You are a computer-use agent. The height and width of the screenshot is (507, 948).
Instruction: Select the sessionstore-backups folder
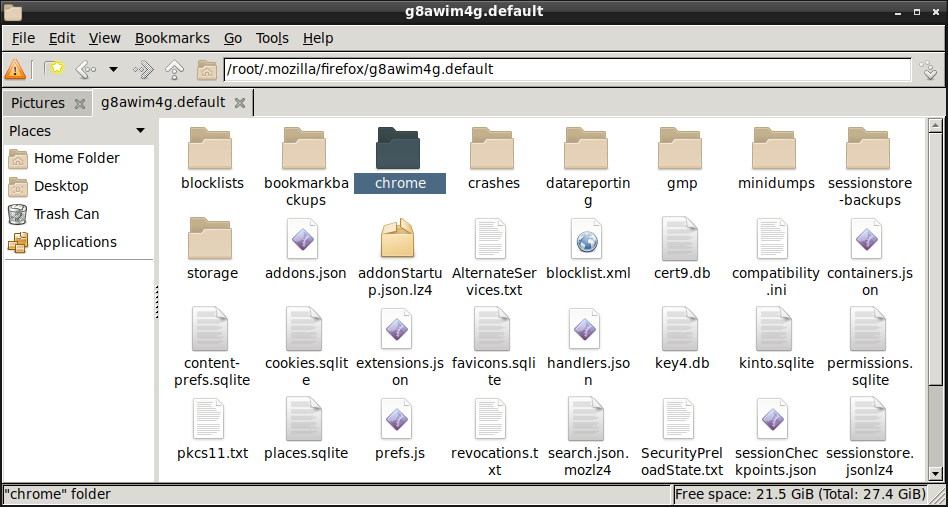click(x=870, y=166)
